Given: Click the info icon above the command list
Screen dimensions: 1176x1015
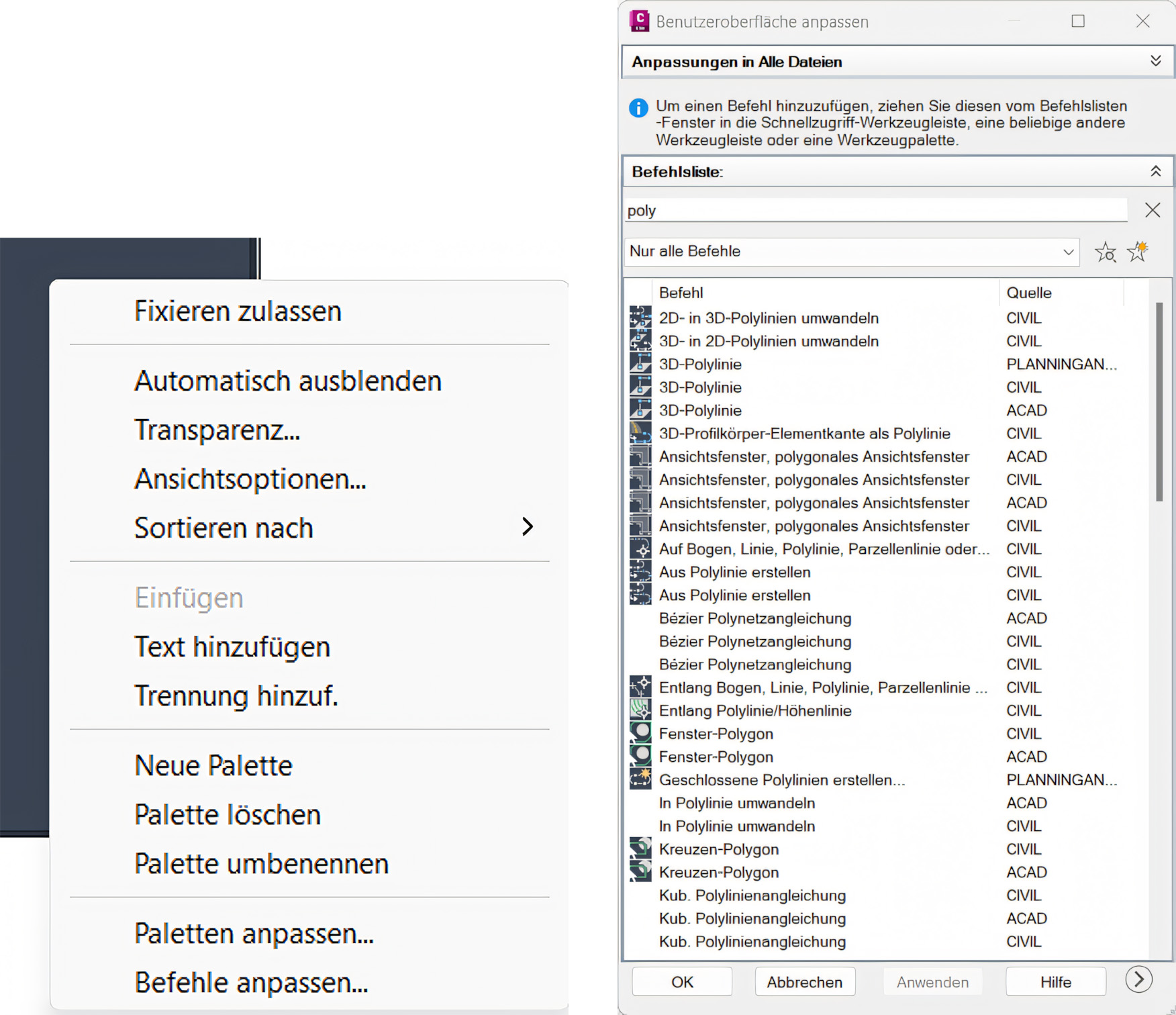Looking at the screenshot, I should [639, 108].
